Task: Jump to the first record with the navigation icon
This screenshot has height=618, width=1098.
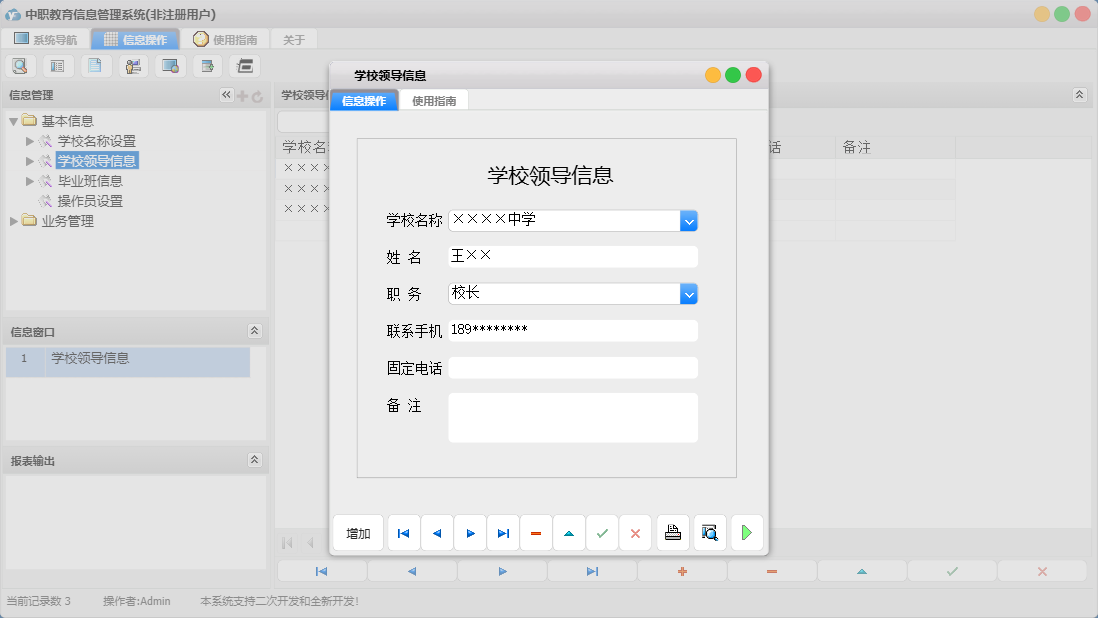Action: tap(403, 533)
